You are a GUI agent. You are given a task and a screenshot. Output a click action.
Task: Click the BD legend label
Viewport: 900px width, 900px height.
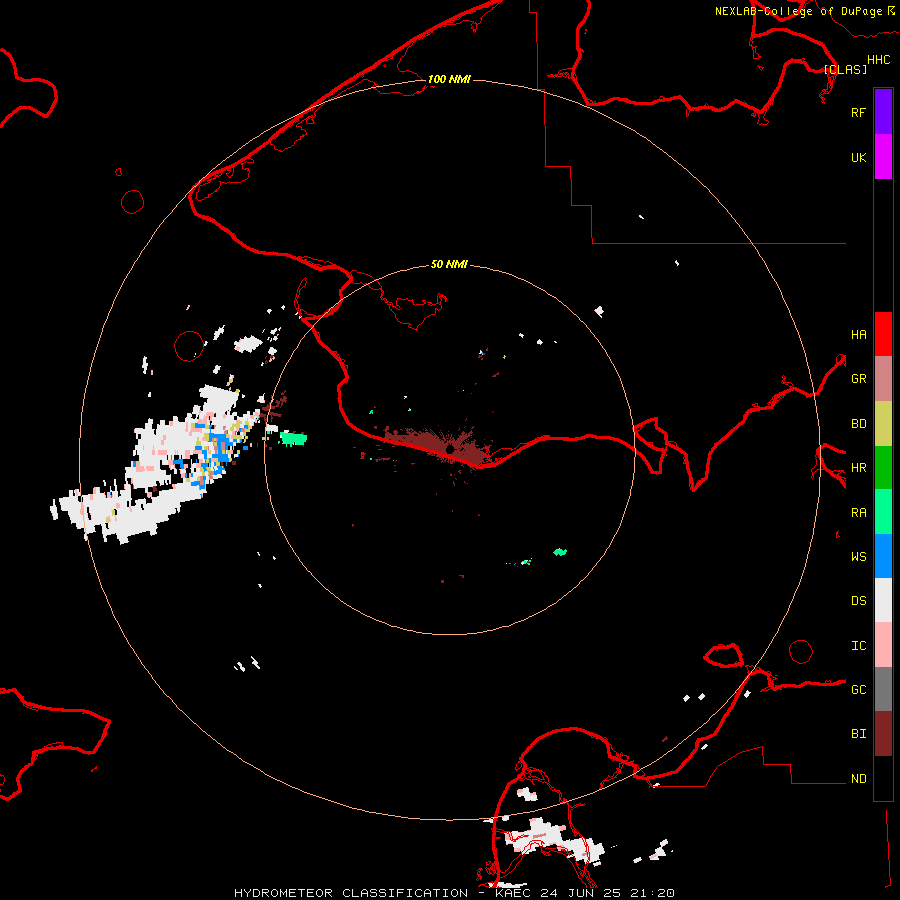pyautogui.click(x=859, y=424)
